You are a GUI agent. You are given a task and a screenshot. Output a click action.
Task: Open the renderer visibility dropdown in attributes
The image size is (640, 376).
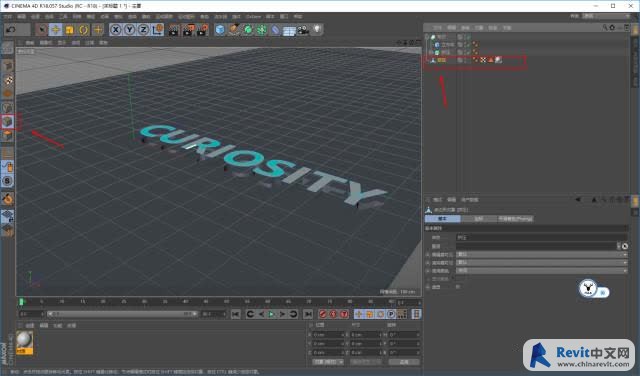click(542, 263)
